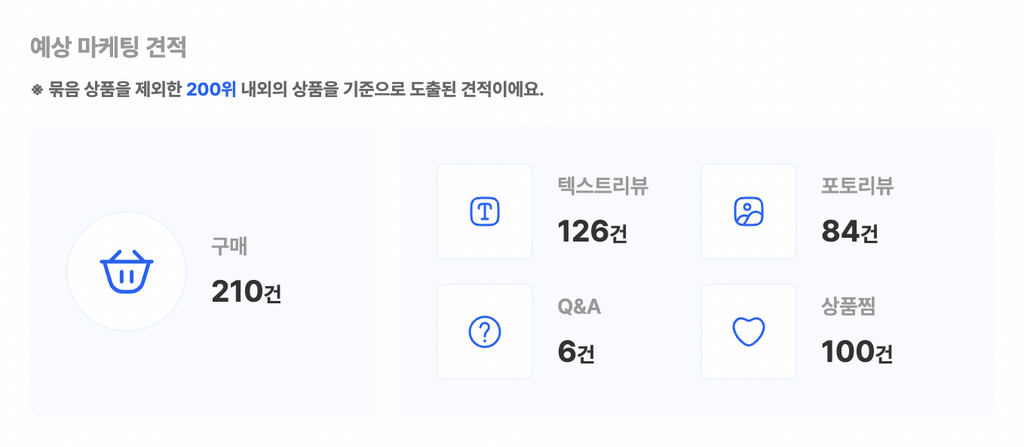The image size is (1024, 447).
Task: Click the text review T icon
Action: pyautogui.click(x=485, y=212)
